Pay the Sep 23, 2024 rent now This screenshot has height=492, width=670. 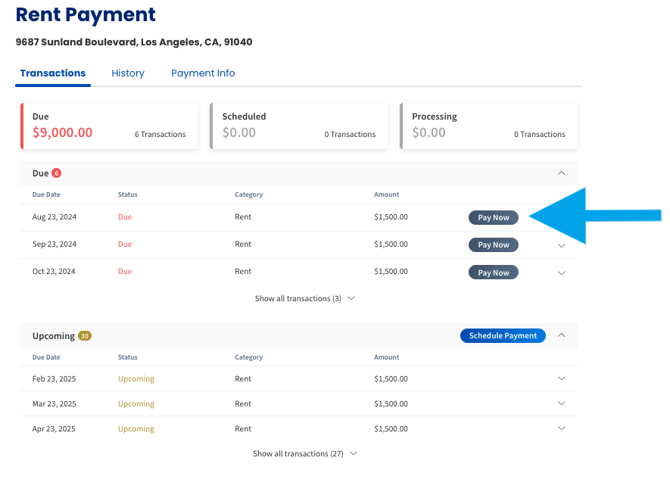tap(494, 245)
